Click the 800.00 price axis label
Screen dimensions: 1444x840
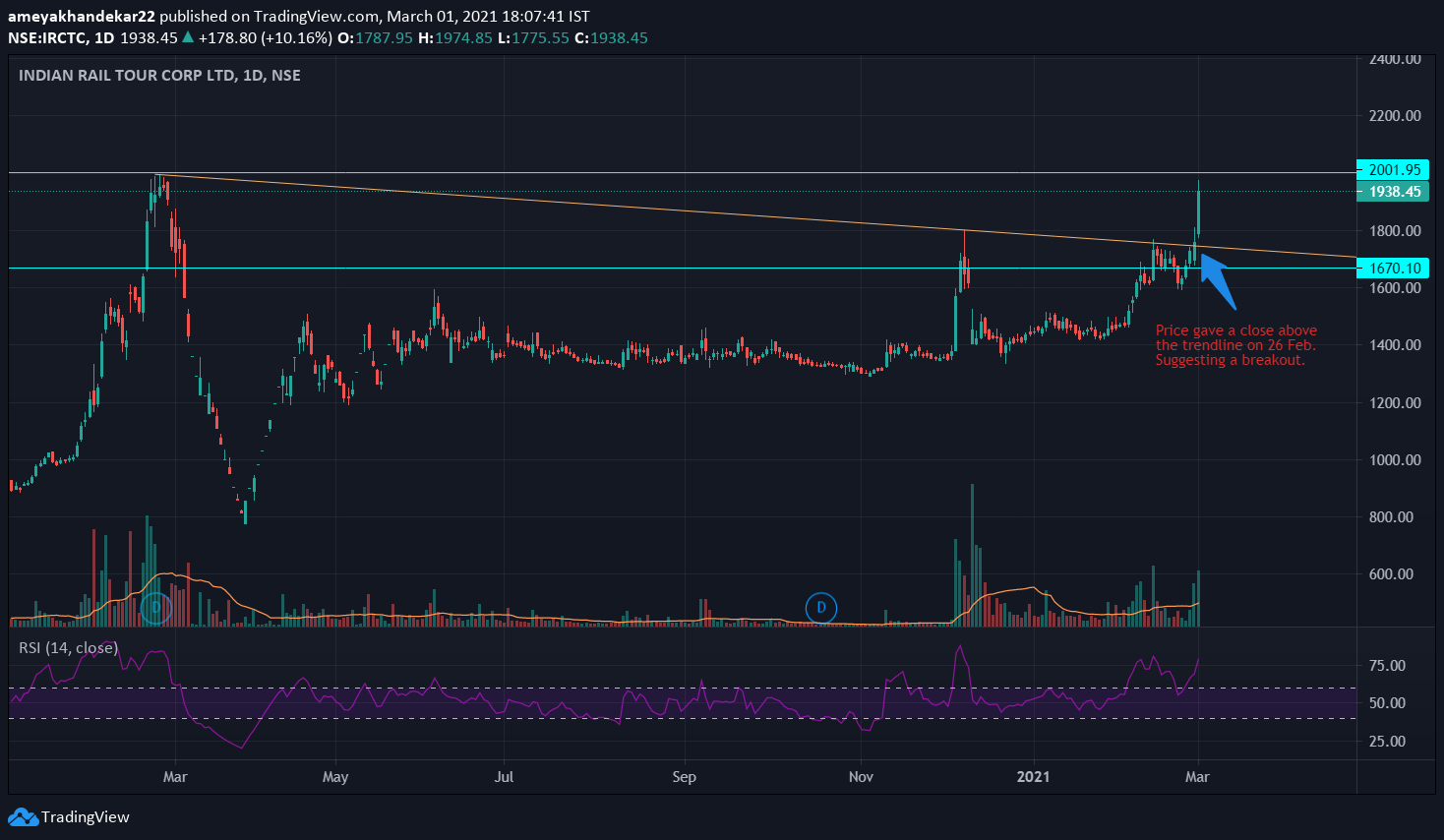(1391, 517)
